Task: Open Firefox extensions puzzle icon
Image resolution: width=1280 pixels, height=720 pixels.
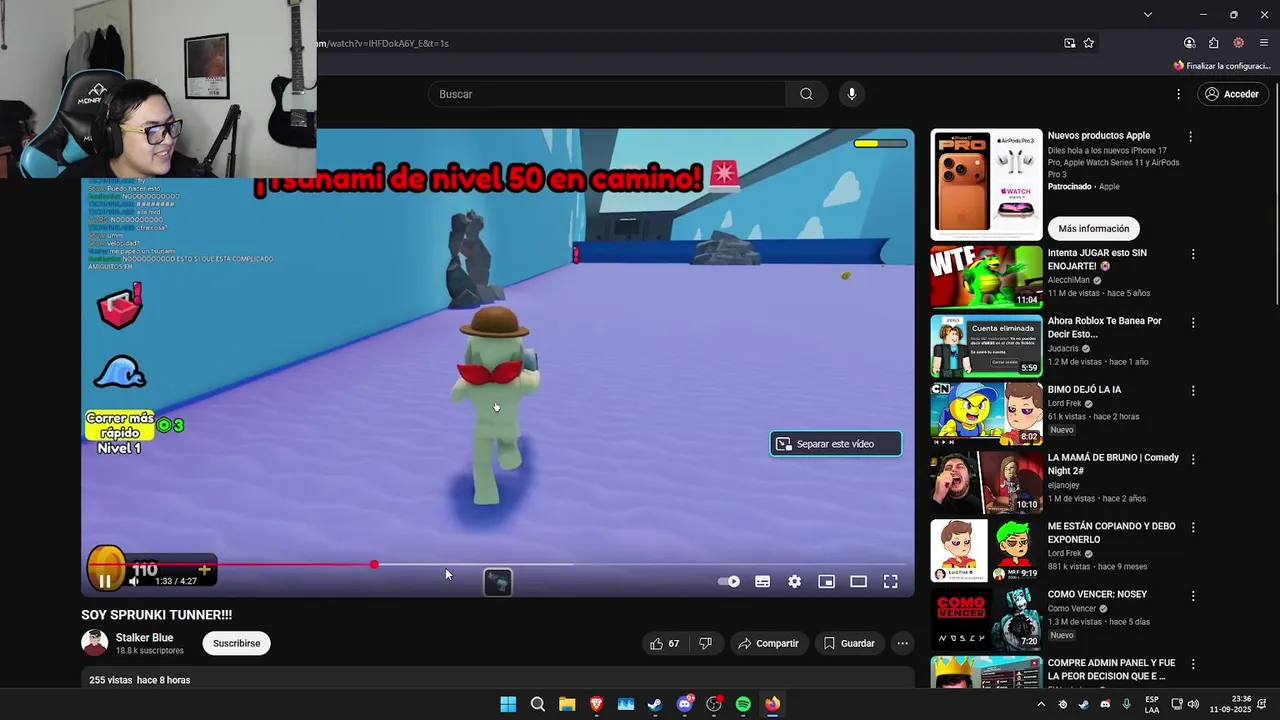Action: pyautogui.click(x=1213, y=43)
